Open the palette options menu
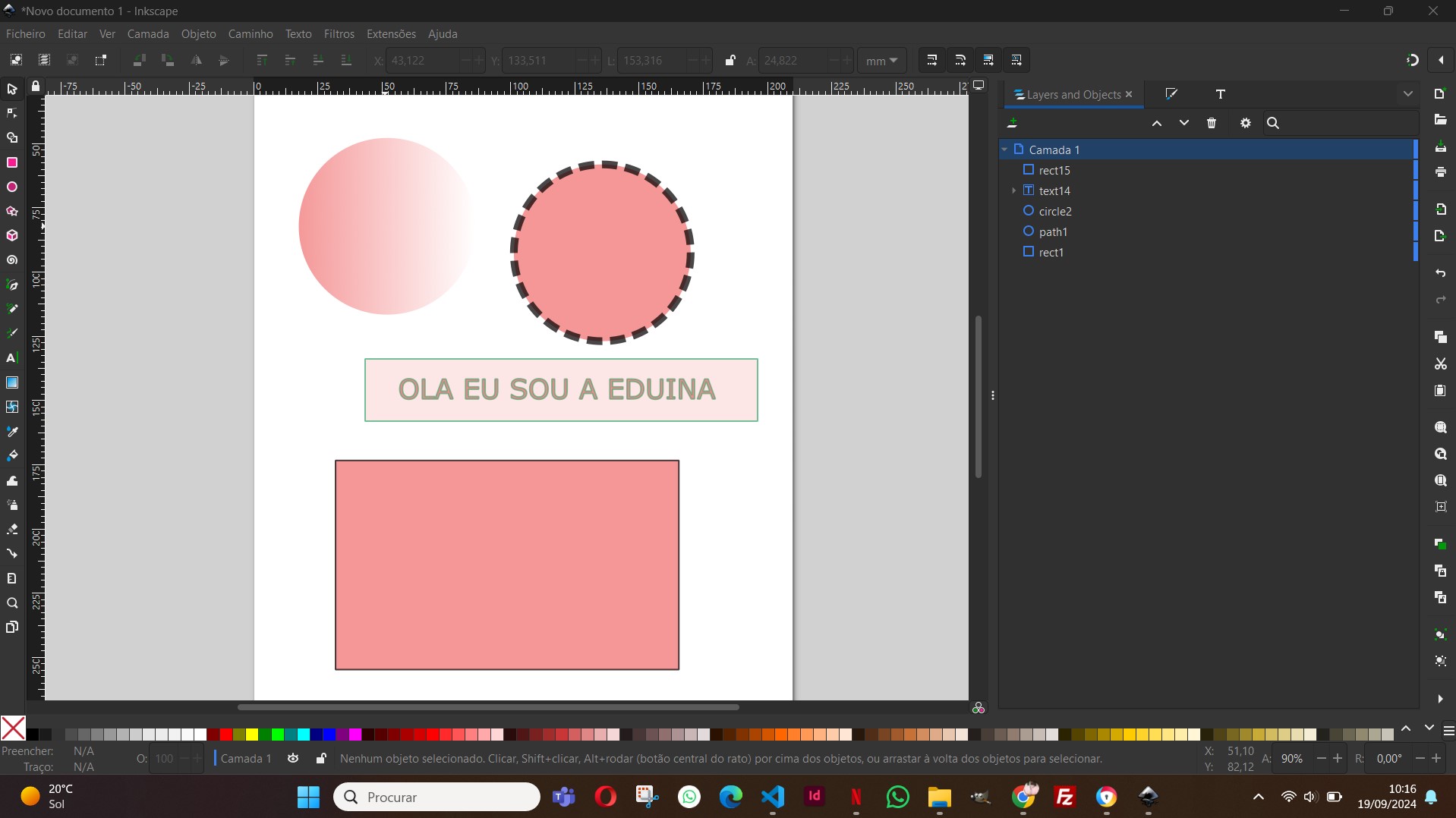This screenshot has height=818, width=1456. (1448, 730)
